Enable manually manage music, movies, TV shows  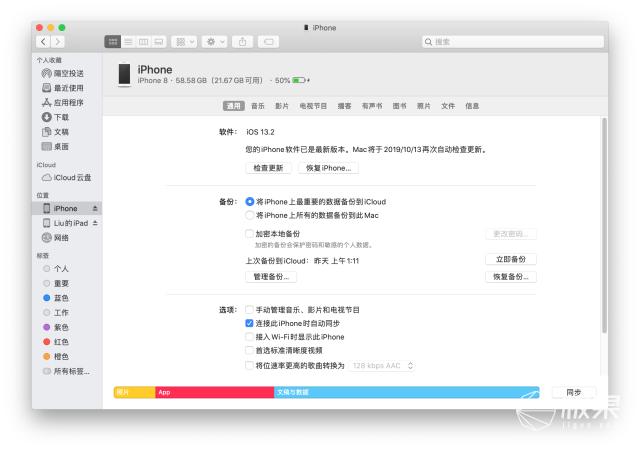point(249,310)
